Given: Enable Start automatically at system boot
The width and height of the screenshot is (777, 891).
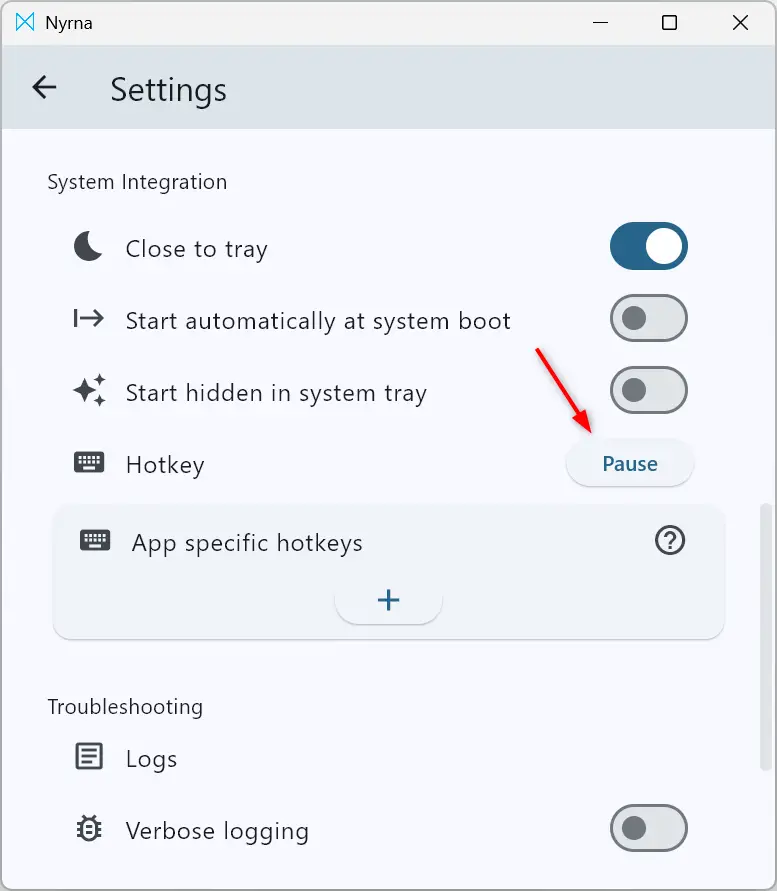Looking at the screenshot, I should (649, 318).
